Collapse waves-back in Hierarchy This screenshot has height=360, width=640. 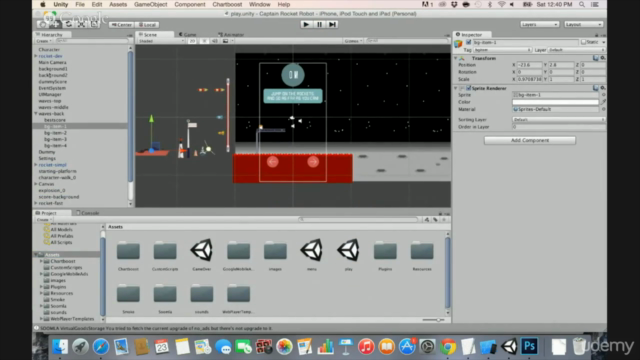pos(36,113)
